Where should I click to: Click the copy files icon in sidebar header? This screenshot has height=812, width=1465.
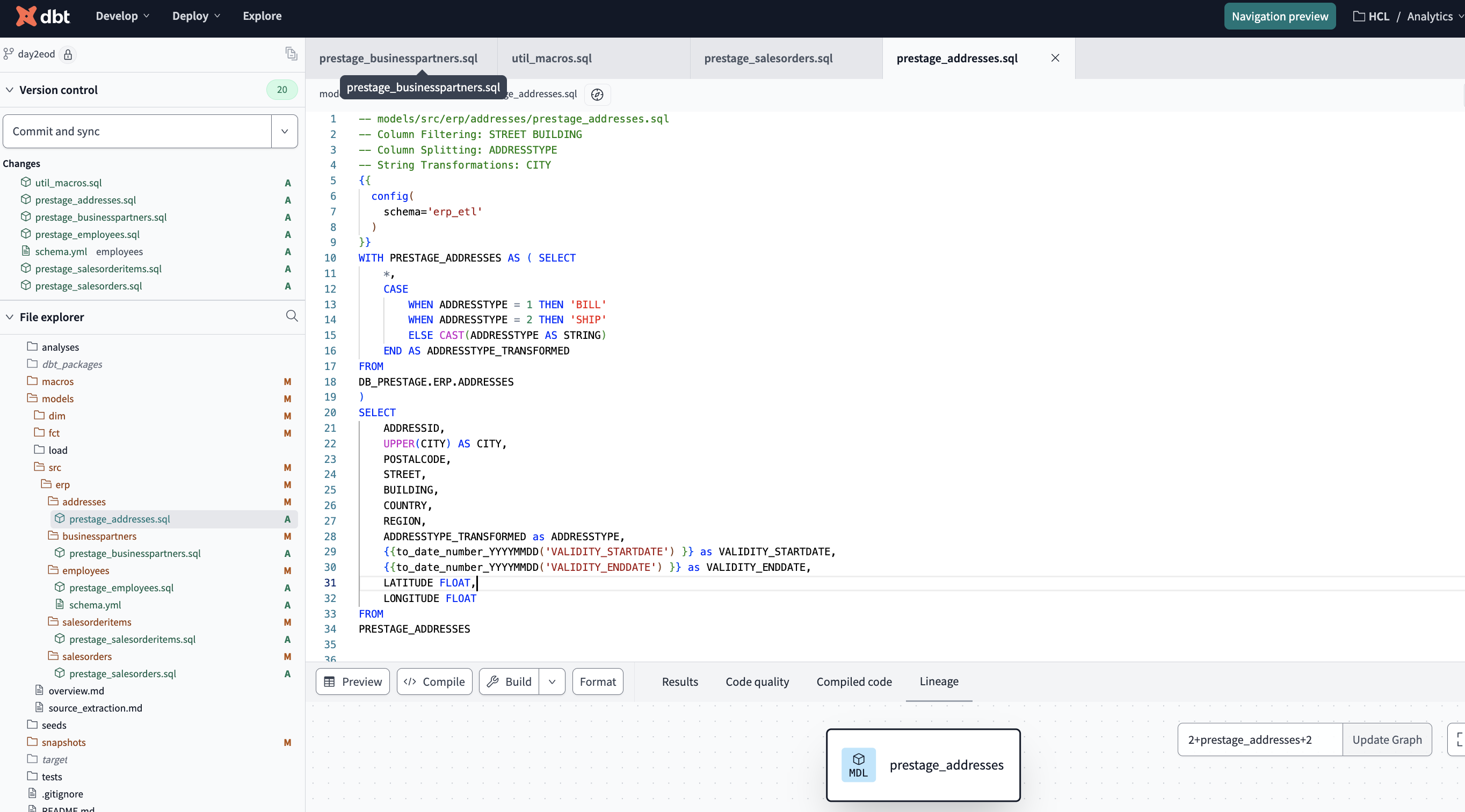[291, 54]
